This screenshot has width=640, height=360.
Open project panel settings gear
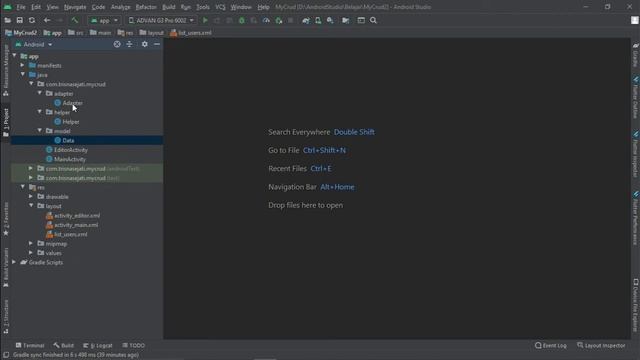[144, 44]
